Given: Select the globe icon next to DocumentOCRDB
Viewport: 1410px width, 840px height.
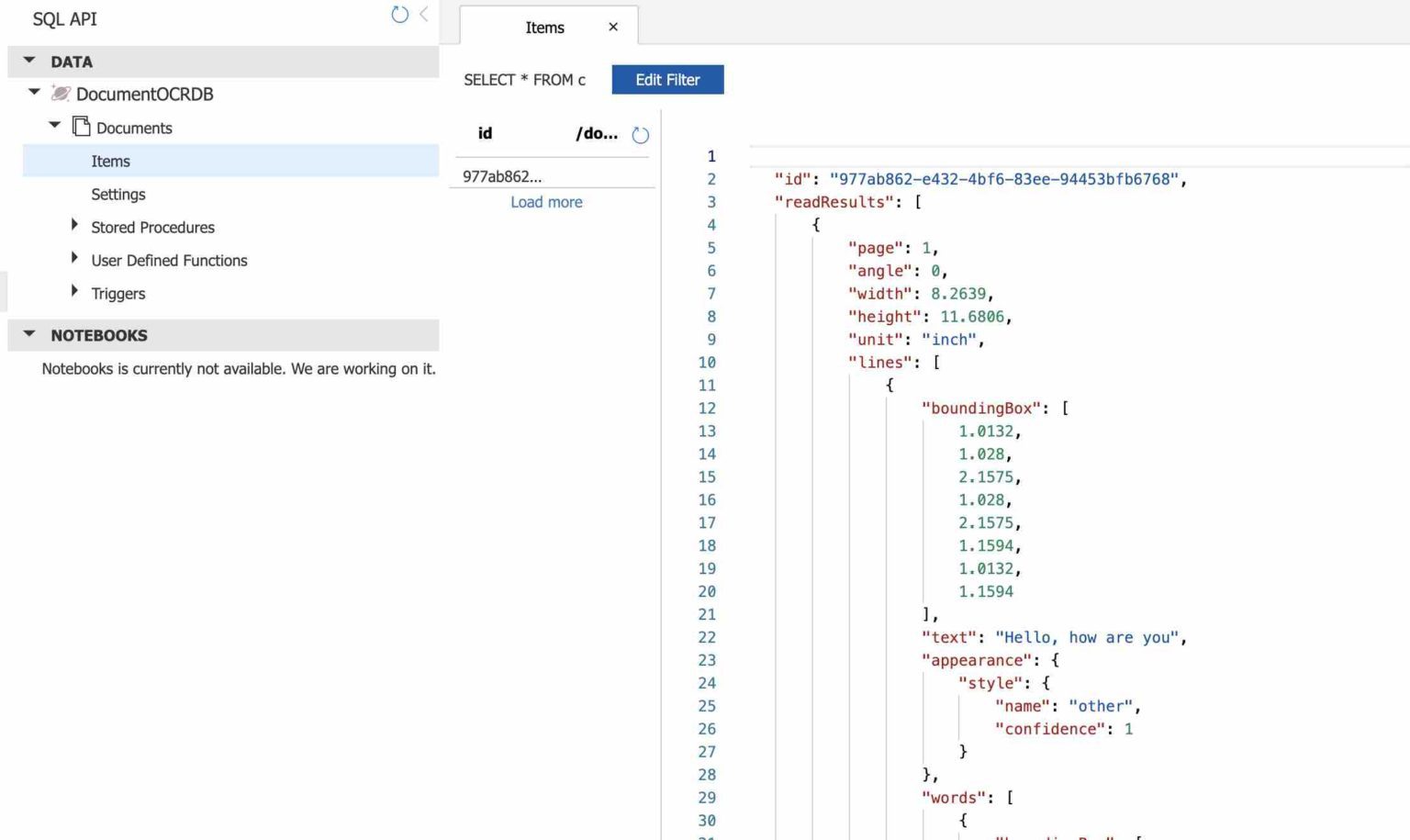Looking at the screenshot, I should [x=59, y=94].
